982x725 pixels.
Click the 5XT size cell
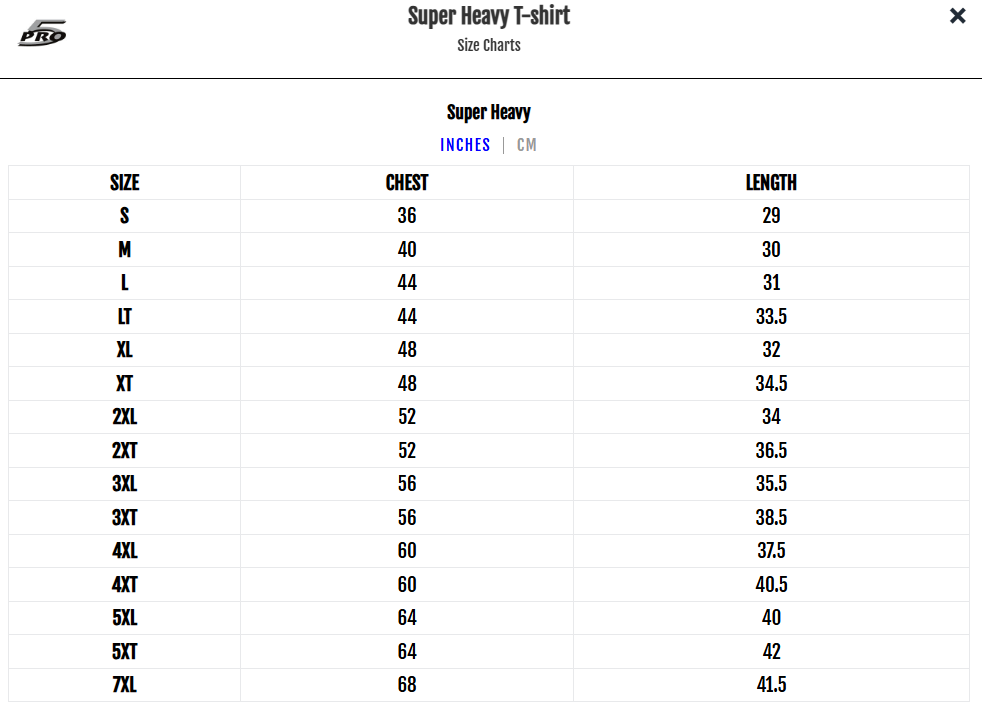(125, 651)
